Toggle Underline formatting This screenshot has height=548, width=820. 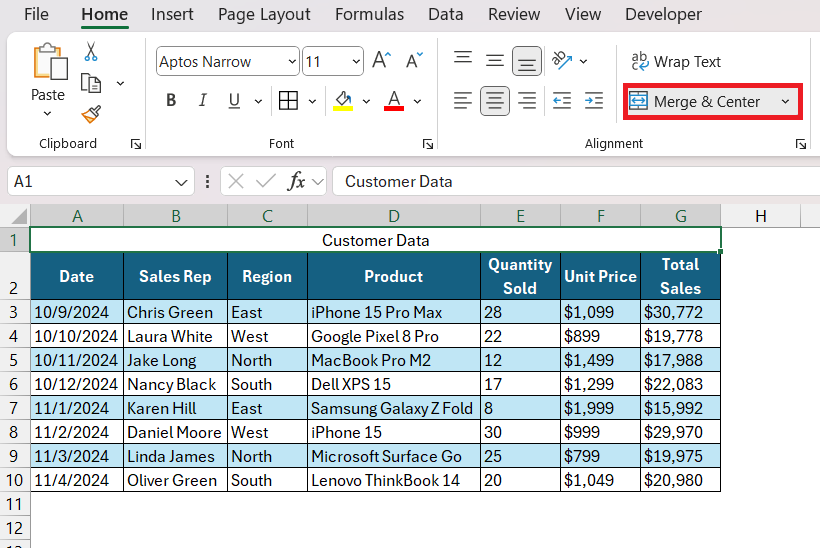tap(234, 100)
